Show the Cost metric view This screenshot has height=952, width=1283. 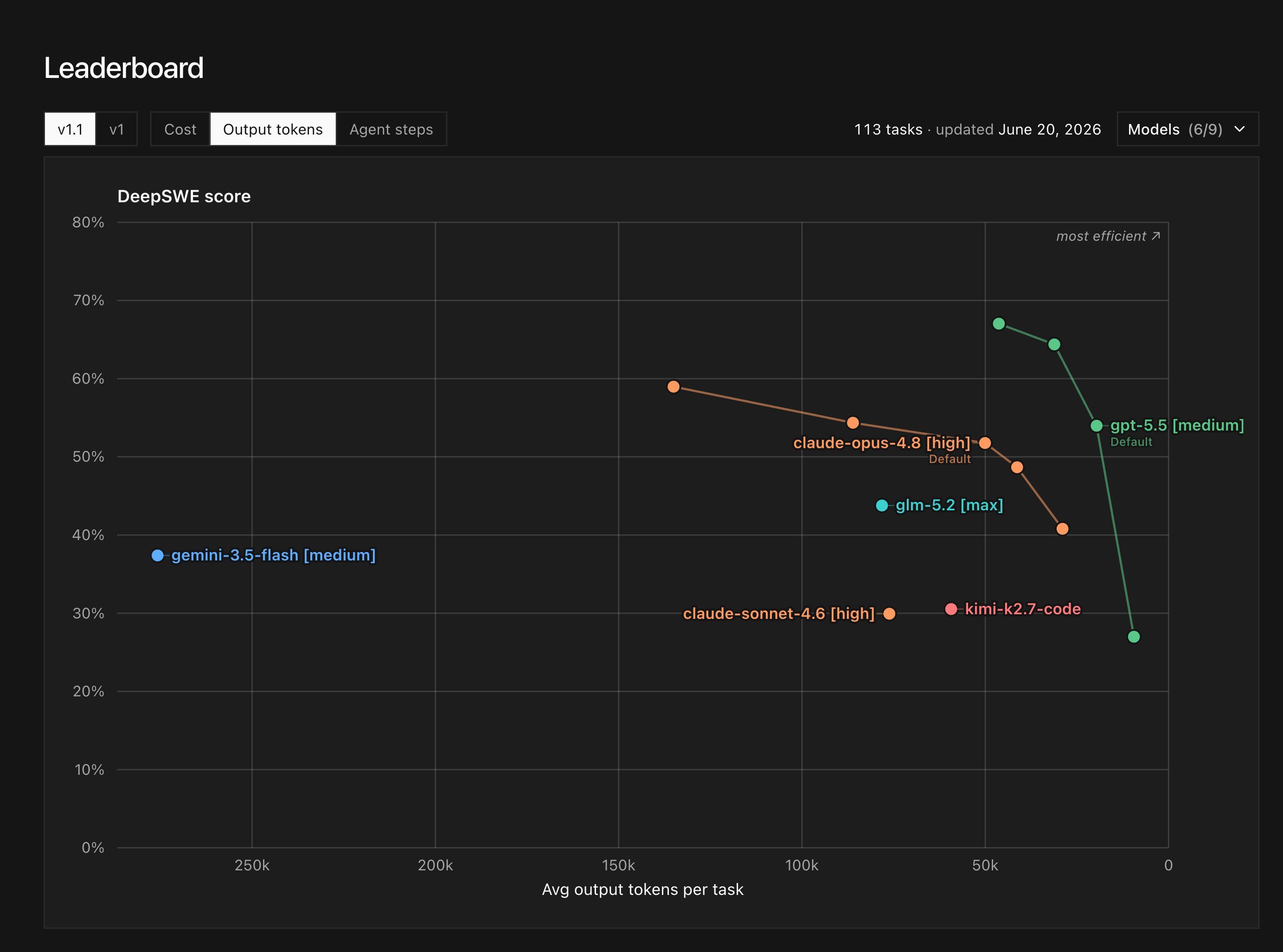[180, 129]
